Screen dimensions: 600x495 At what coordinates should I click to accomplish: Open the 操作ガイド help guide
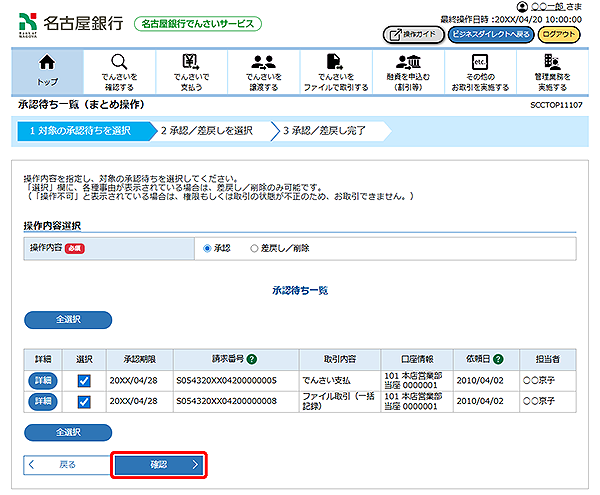[411, 34]
